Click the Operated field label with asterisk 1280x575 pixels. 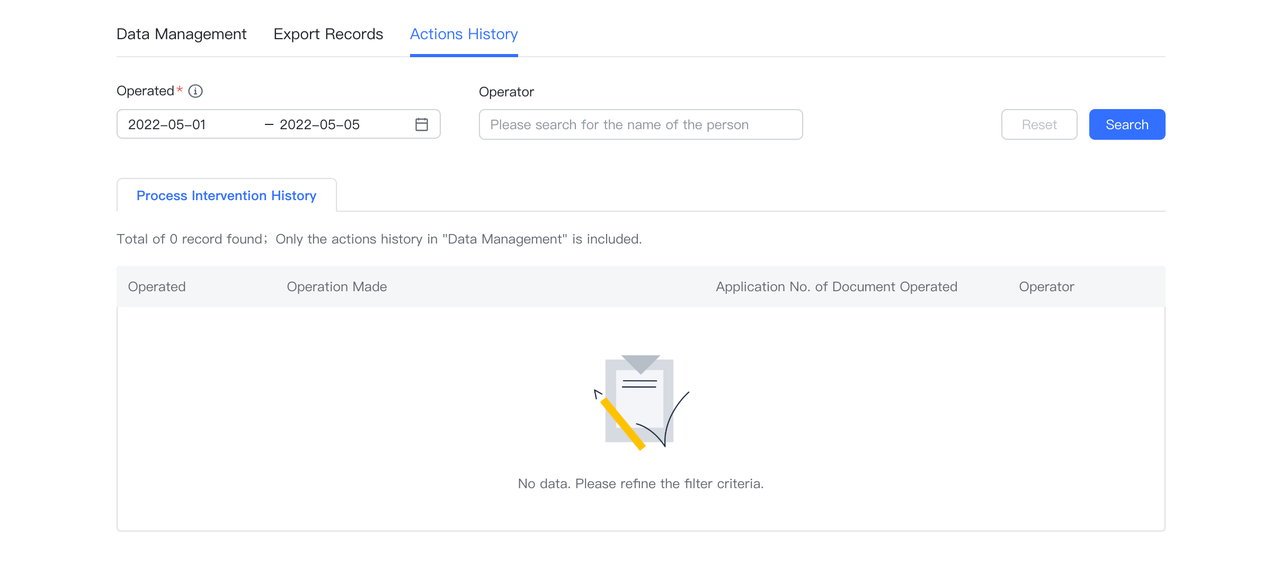(x=148, y=91)
